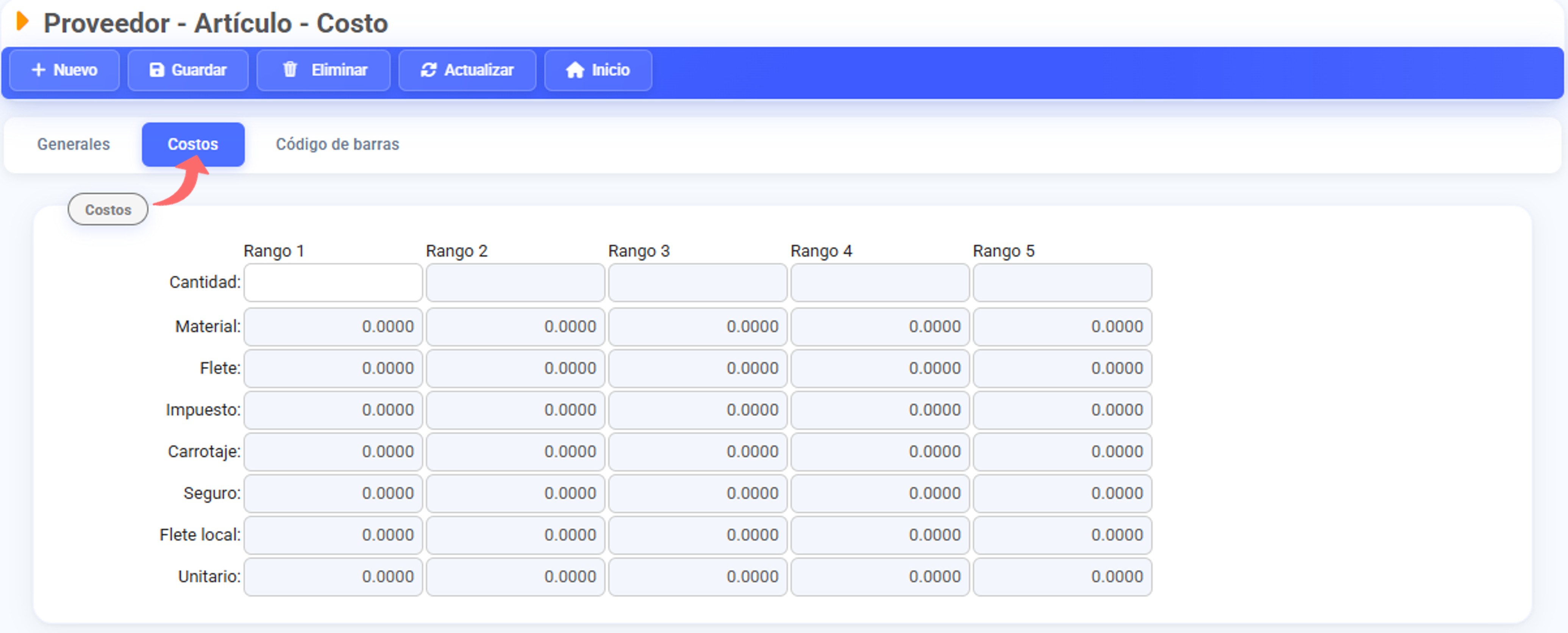Click the Cantidad: row label
This screenshot has width=1568, height=633.
[205, 283]
